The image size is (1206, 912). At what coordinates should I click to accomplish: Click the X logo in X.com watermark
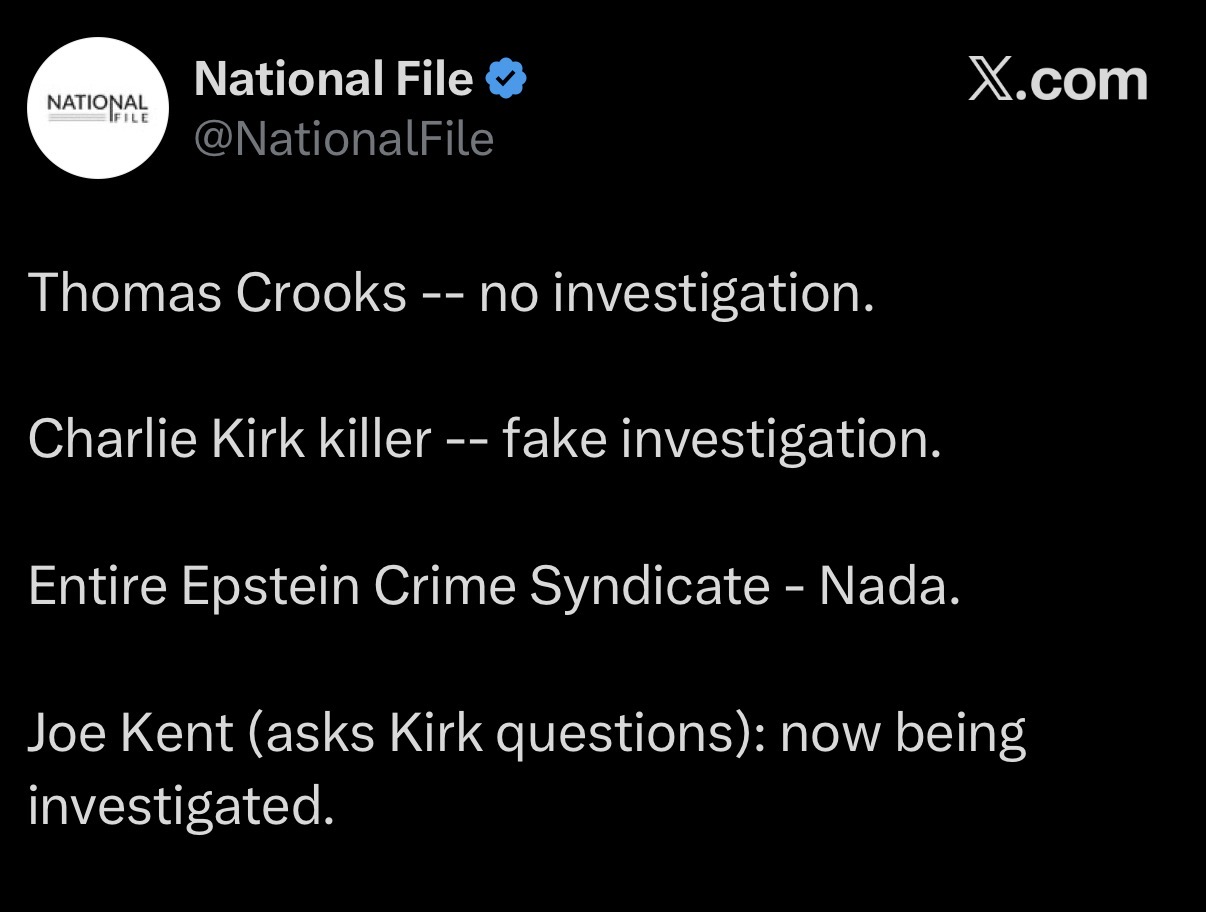(992, 80)
